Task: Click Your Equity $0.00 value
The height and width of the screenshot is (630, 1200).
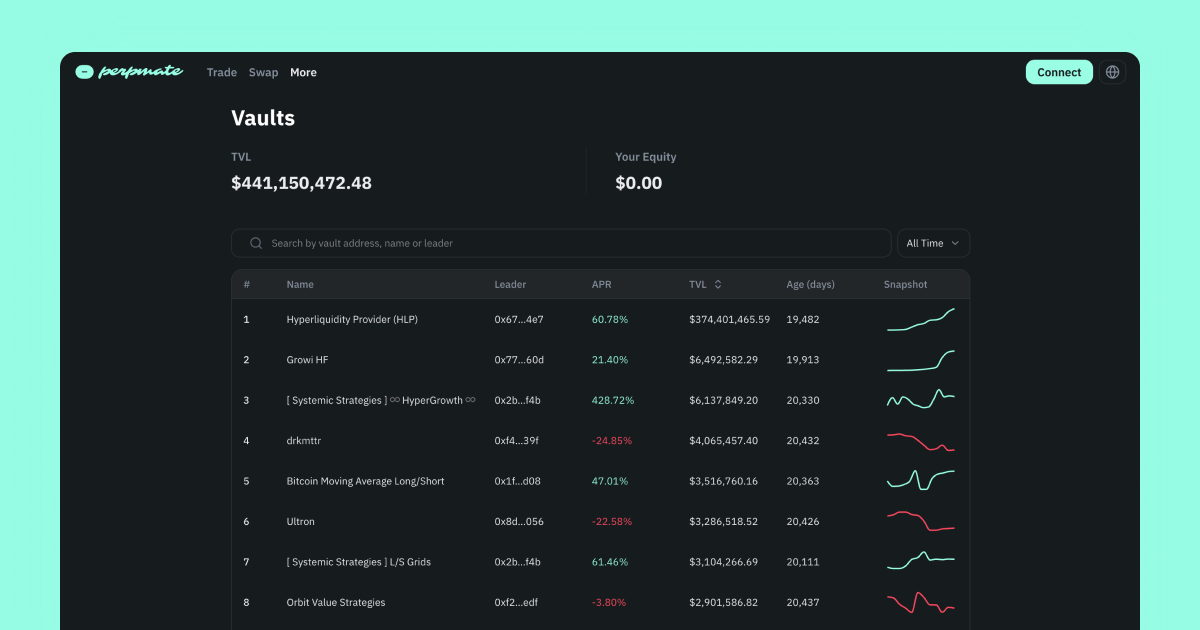Action: [x=639, y=183]
